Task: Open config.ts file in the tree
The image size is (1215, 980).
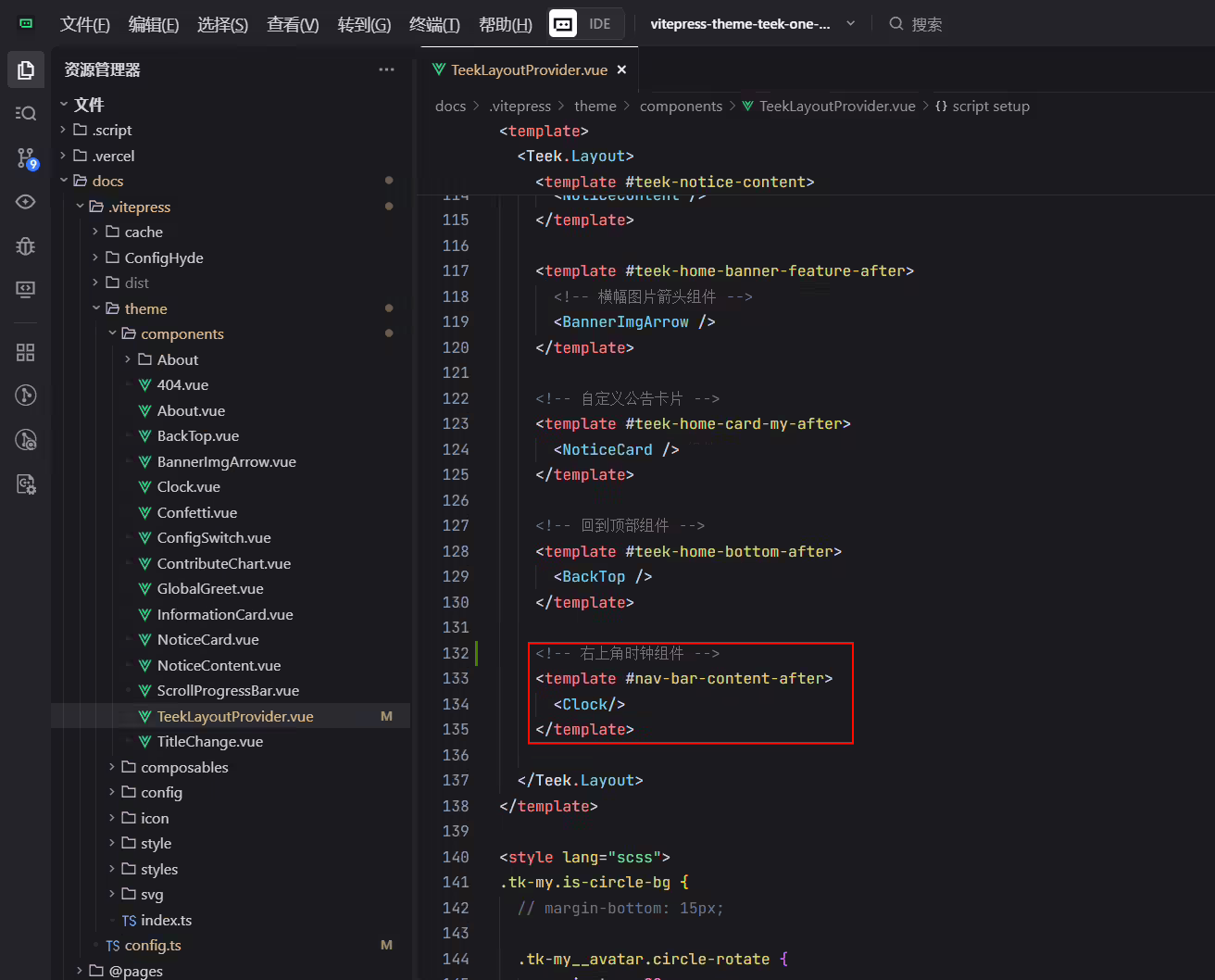Action: click(153, 946)
